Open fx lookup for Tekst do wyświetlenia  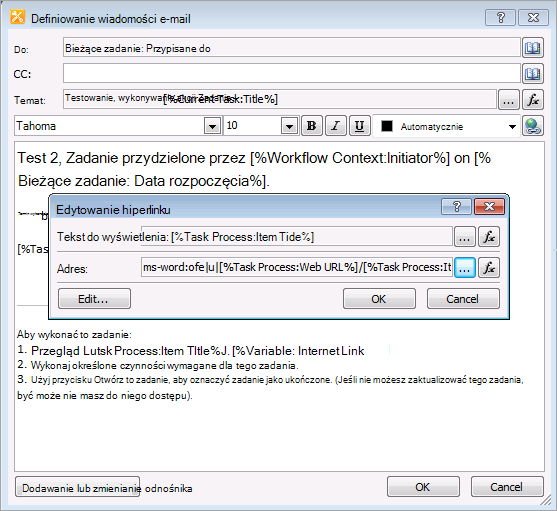click(x=489, y=237)
